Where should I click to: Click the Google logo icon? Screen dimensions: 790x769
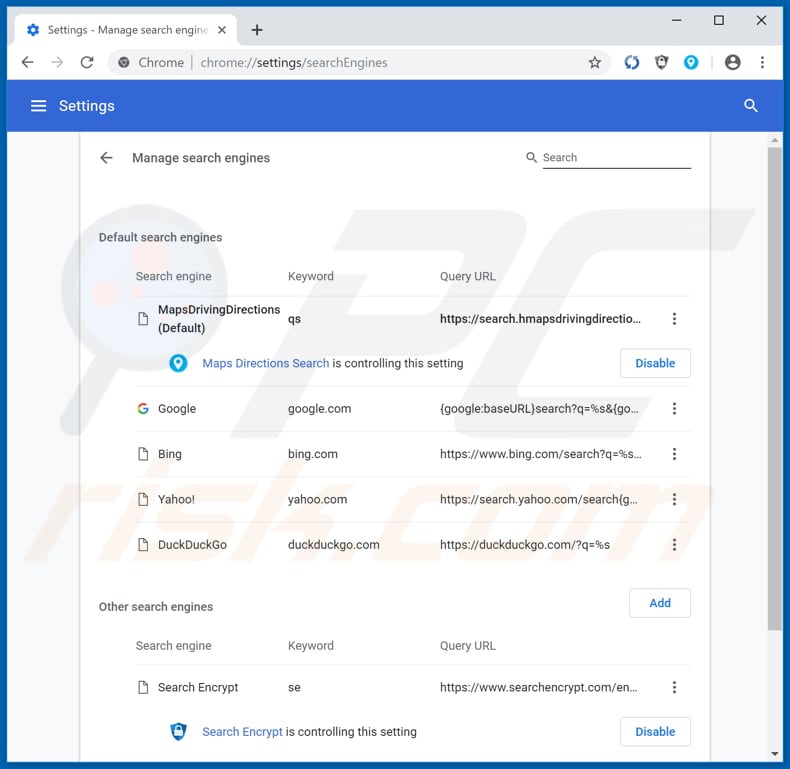click(143, 409)
